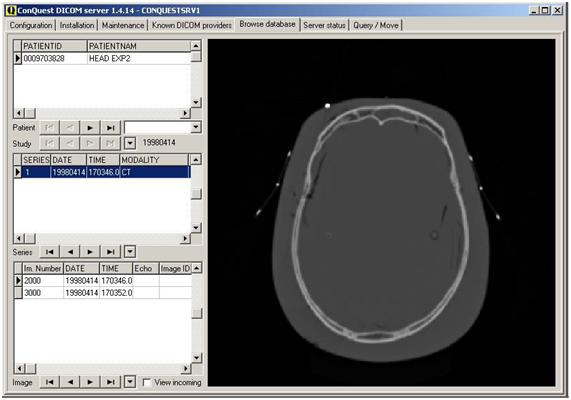The width and height of the screenshot is (571, 400).
Task: Open the Study dropdown menu arrow
Action: coord(130,143)
